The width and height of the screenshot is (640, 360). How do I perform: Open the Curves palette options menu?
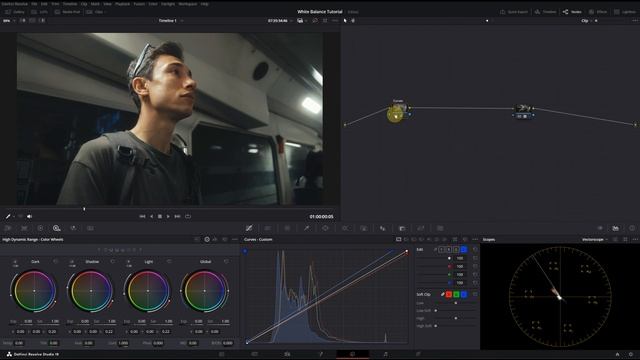click(x=475, y=240)
